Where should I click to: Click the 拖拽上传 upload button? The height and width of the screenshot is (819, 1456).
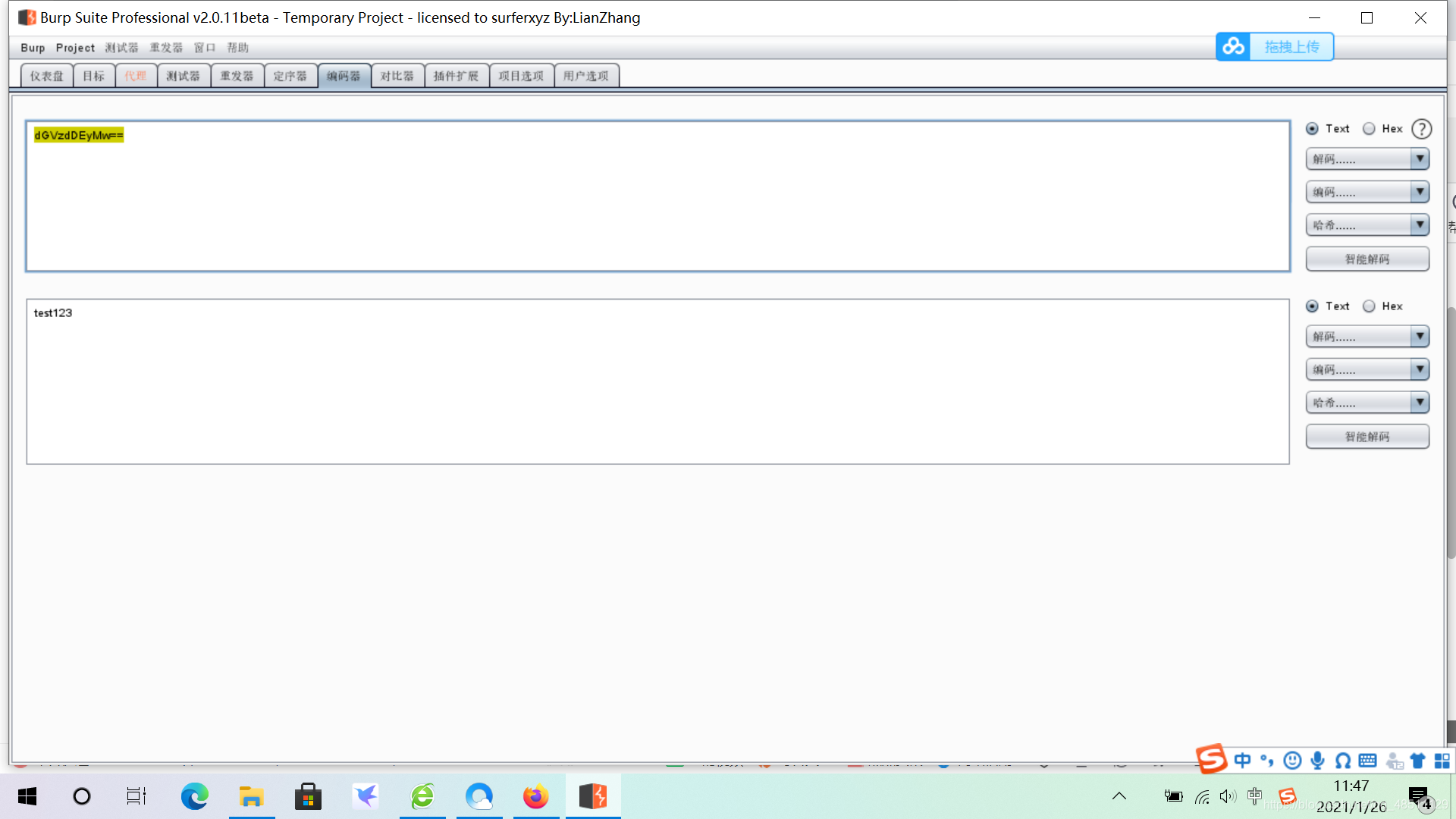point(1291,46)
